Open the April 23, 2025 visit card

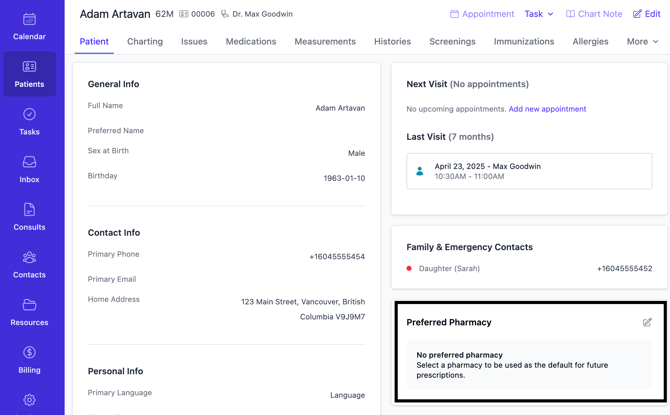click(528, 171)
